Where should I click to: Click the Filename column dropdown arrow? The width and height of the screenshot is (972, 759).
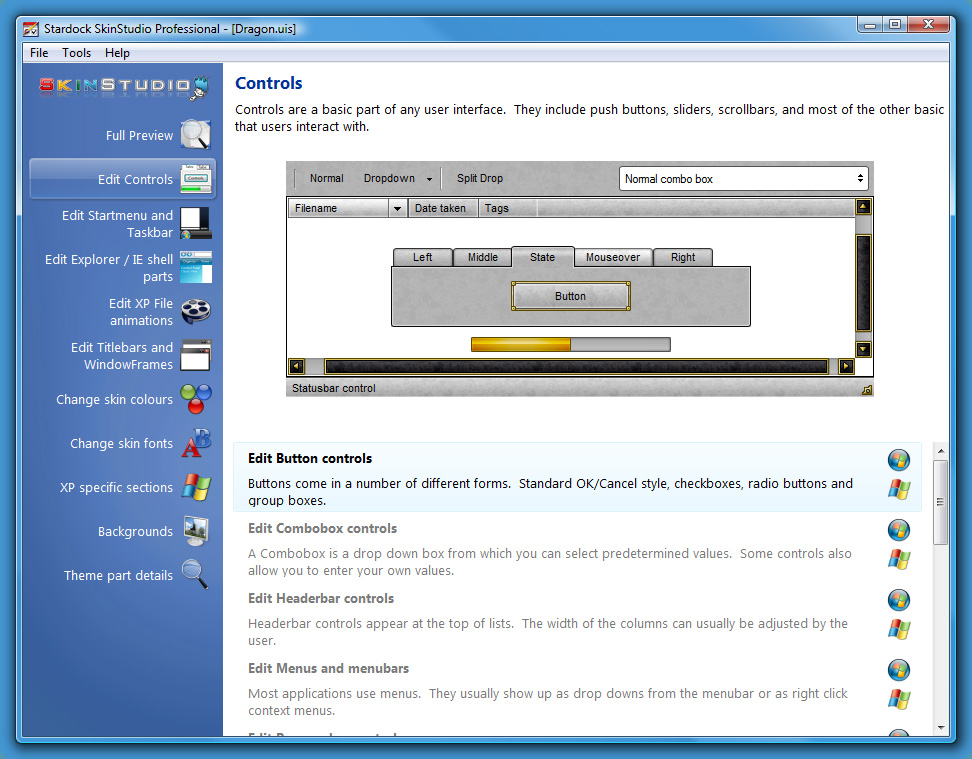[x=397, y=208]
